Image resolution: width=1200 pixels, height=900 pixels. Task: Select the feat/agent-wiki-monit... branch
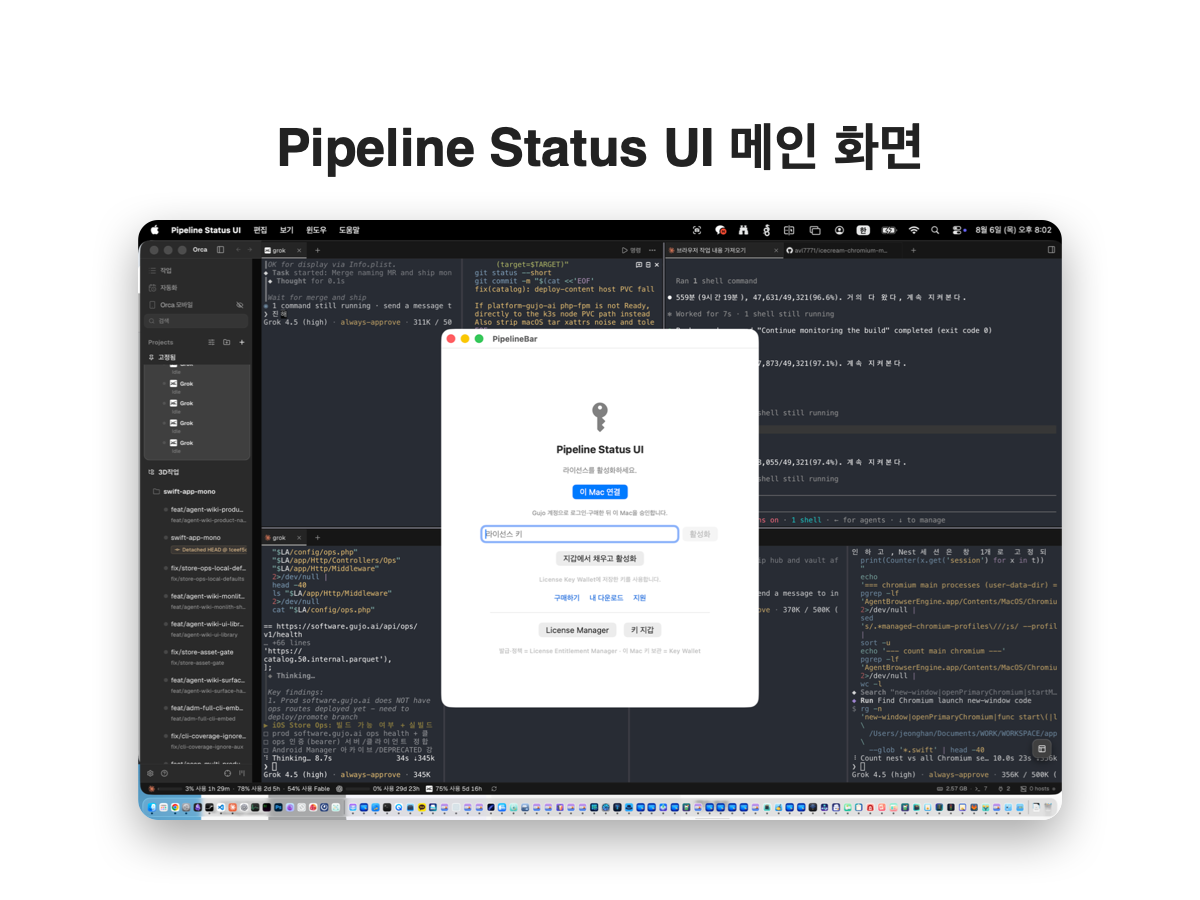[x=207, y=596]
